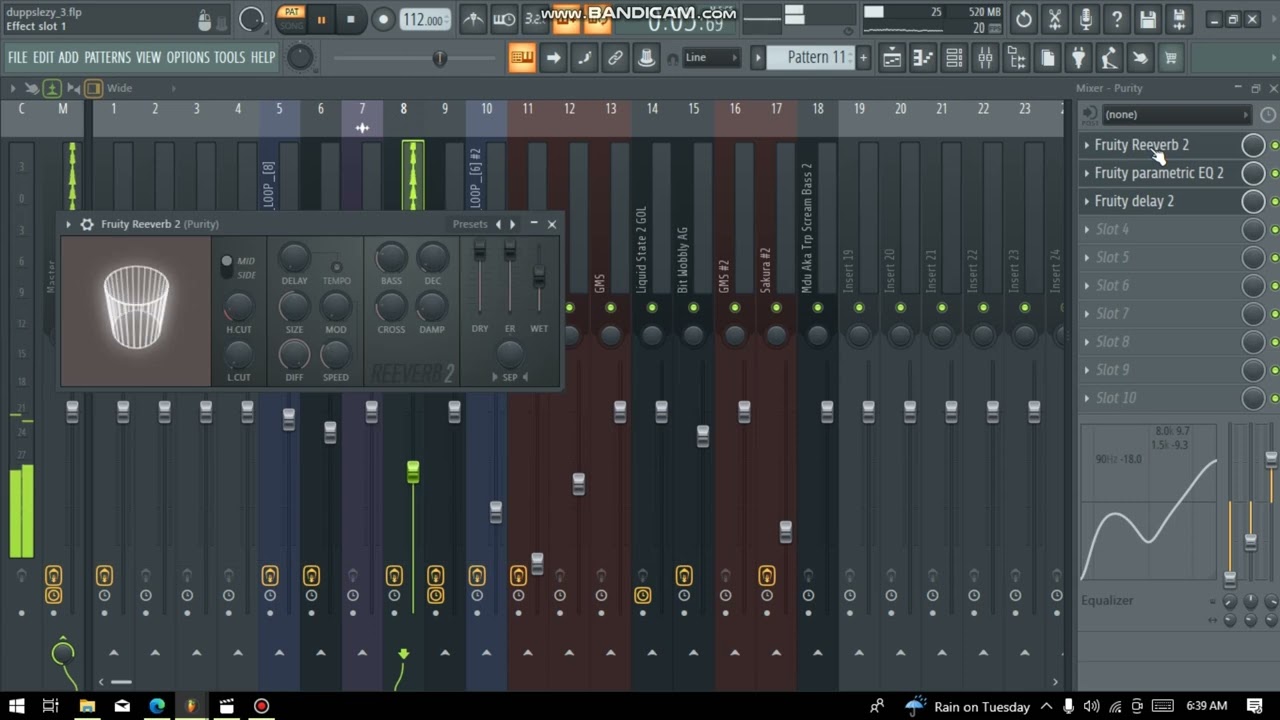1280x720 pixels.
Task: Open the plugin picker plug icon
Action: (x=1078, y=58)
